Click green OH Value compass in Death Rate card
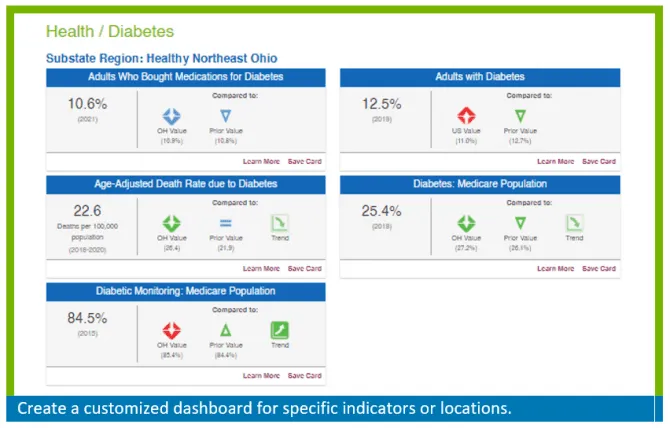The image size is (670, 428). (172, 223)
